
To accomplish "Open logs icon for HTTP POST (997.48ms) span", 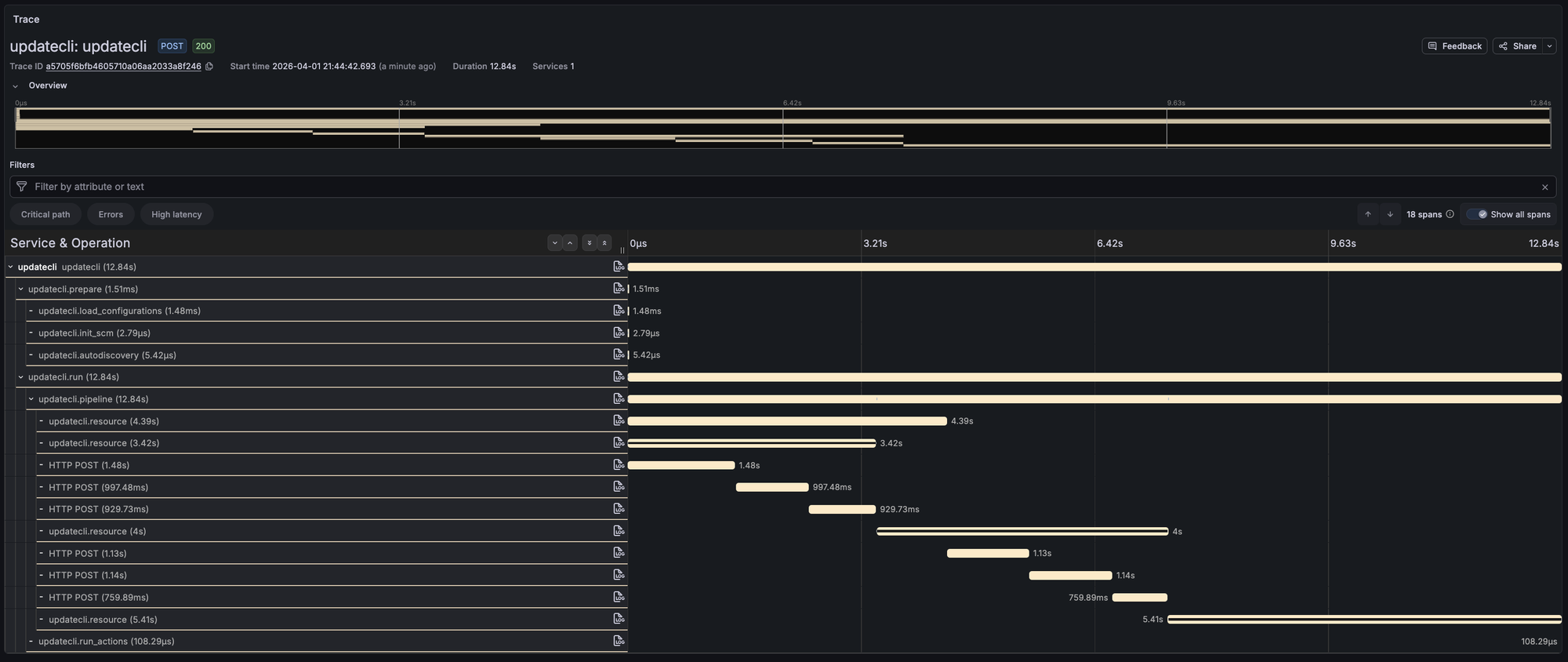I will coord(619,487).
